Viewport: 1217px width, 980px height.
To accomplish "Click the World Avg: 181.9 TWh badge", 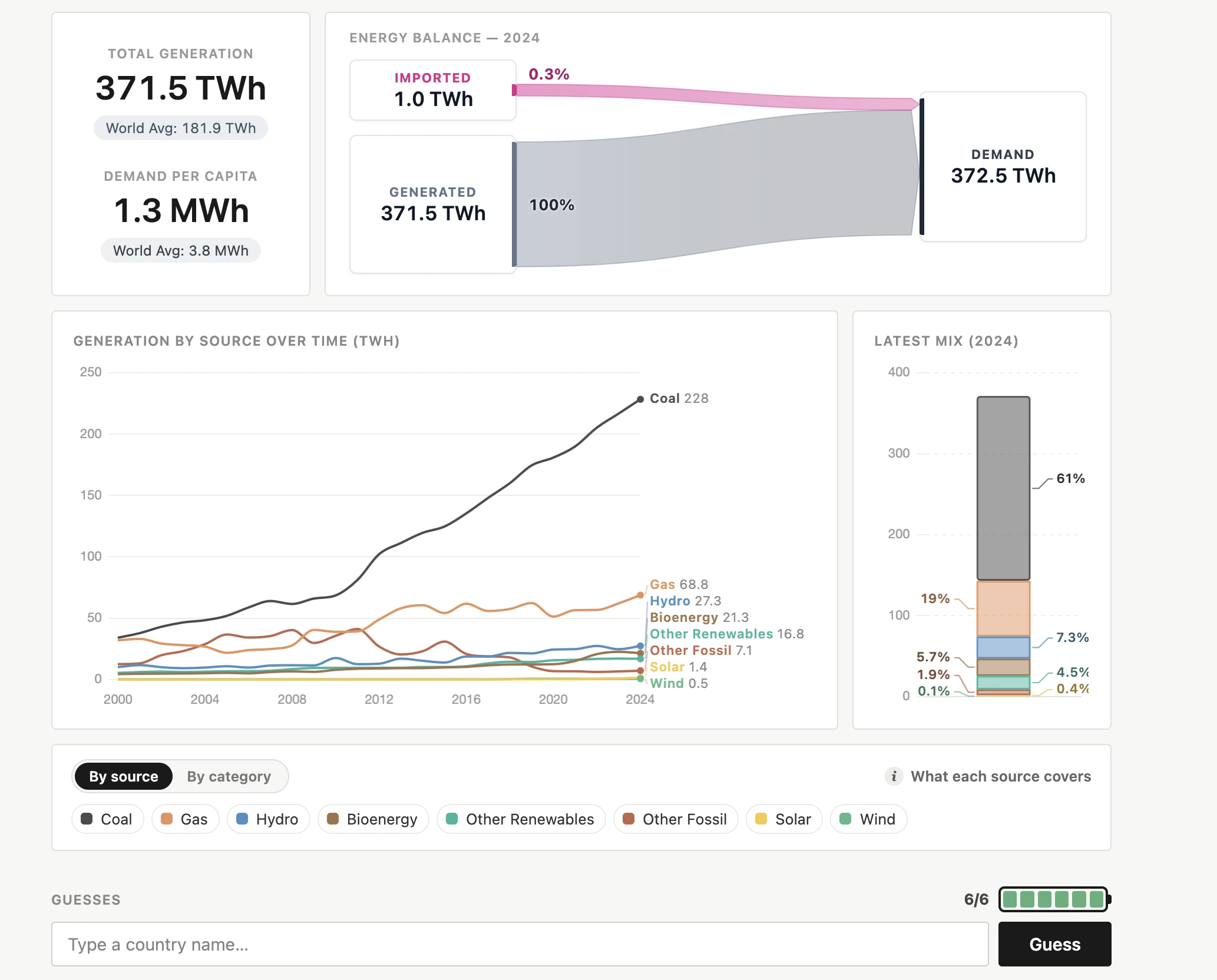I will (181, 128).
